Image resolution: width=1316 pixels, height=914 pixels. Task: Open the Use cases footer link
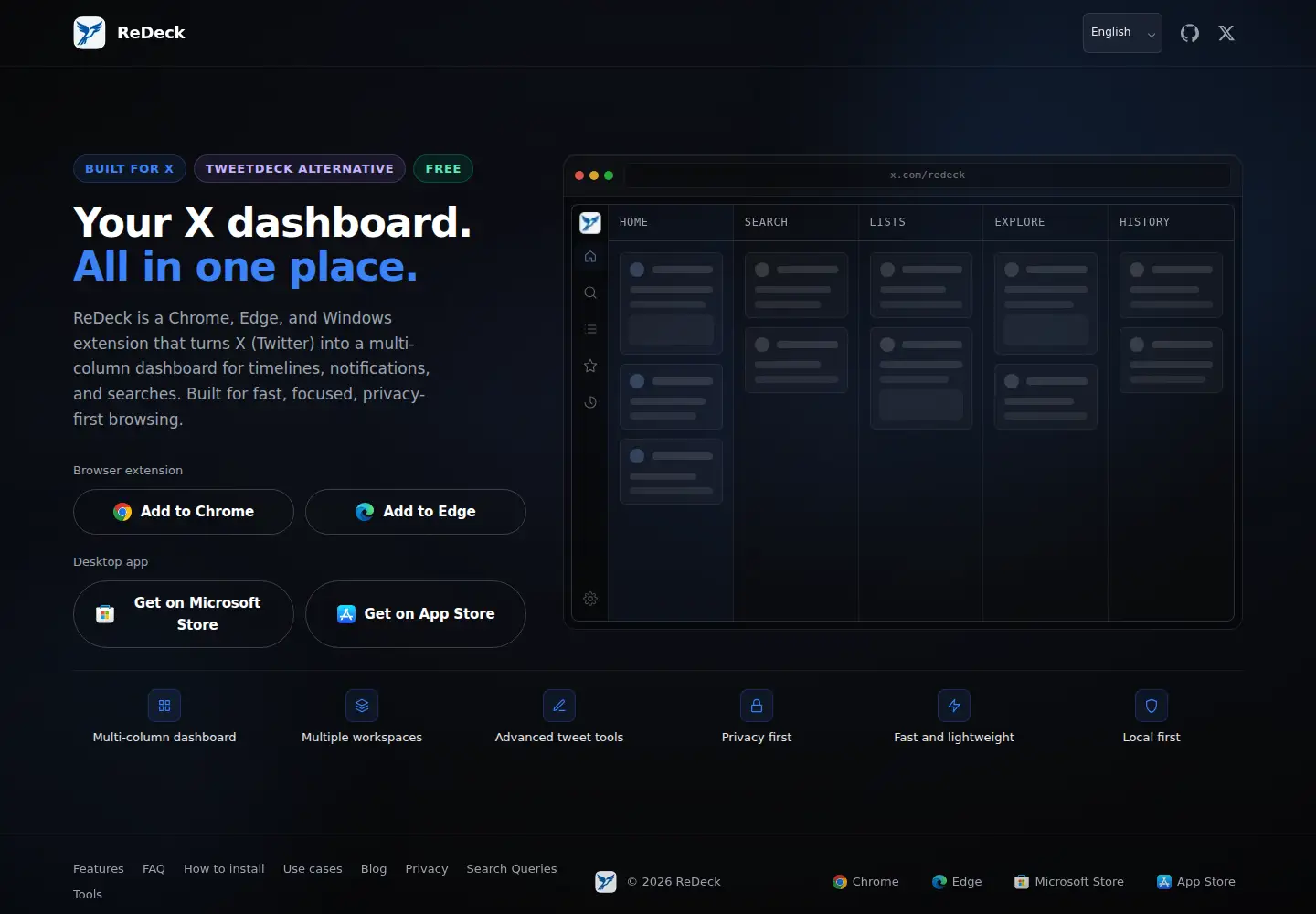313,869
